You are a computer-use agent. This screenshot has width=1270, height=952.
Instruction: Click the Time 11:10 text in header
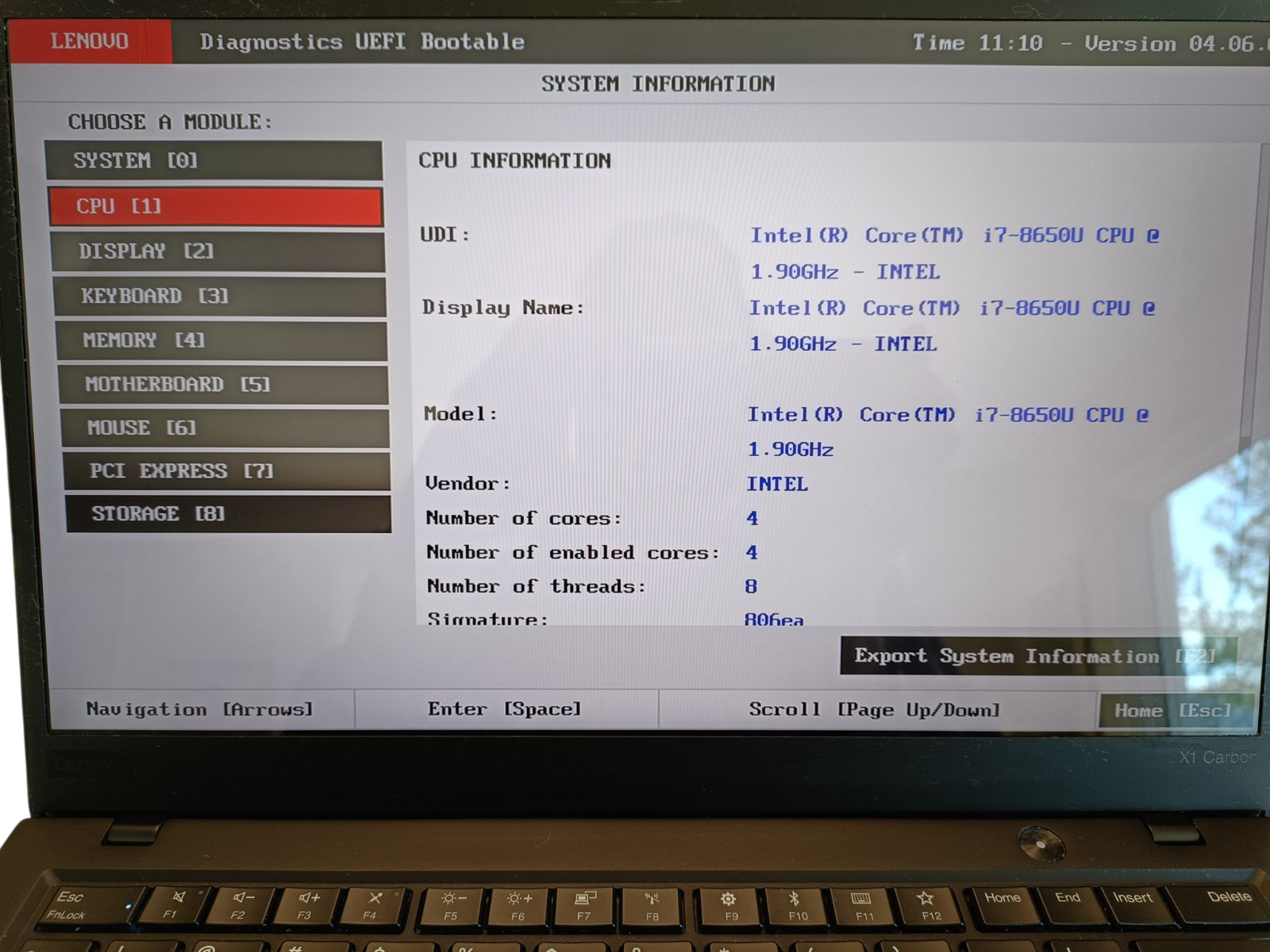pos(978,43)
